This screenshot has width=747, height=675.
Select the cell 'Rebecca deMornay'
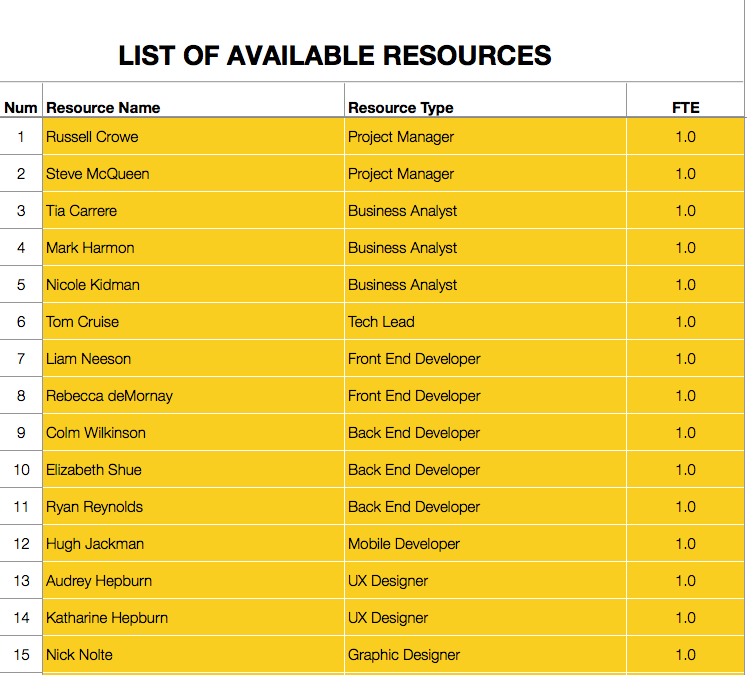pos(193,396)
